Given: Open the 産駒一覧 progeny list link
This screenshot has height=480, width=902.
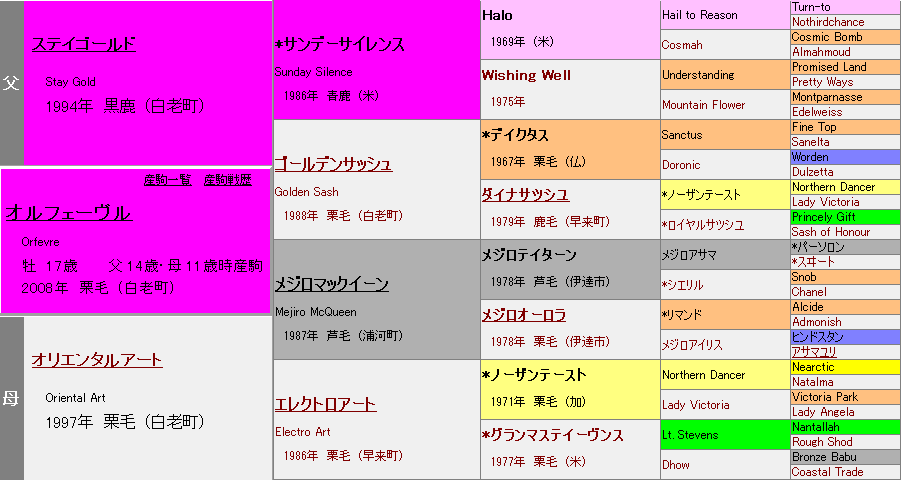Looking at the screenshot, I should click(x=167, y=180).
